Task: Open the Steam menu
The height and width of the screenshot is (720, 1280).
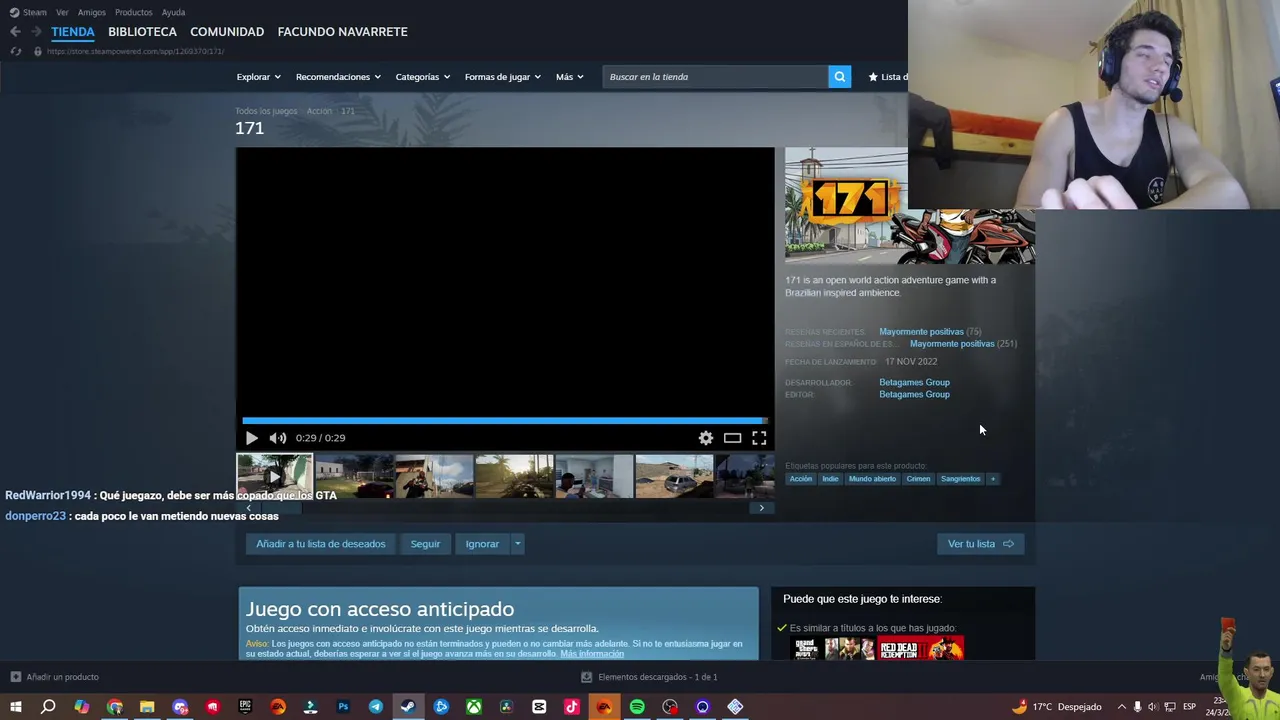Action: point(35,12)
